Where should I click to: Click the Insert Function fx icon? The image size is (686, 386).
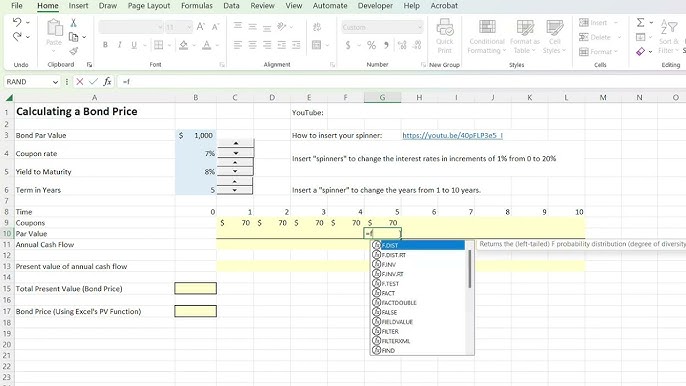click(107, 81)
